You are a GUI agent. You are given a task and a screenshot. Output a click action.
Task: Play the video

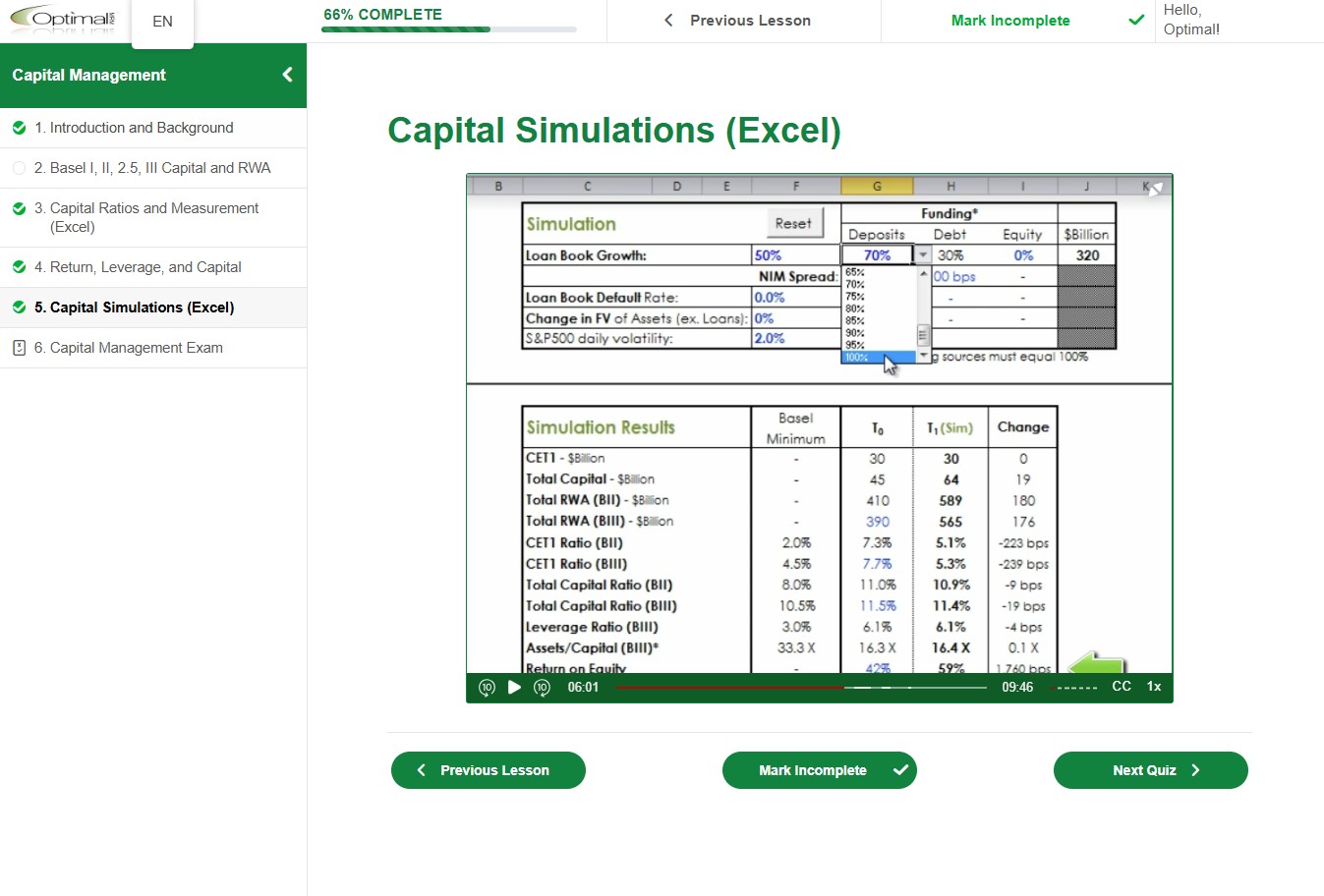[514, 688]
